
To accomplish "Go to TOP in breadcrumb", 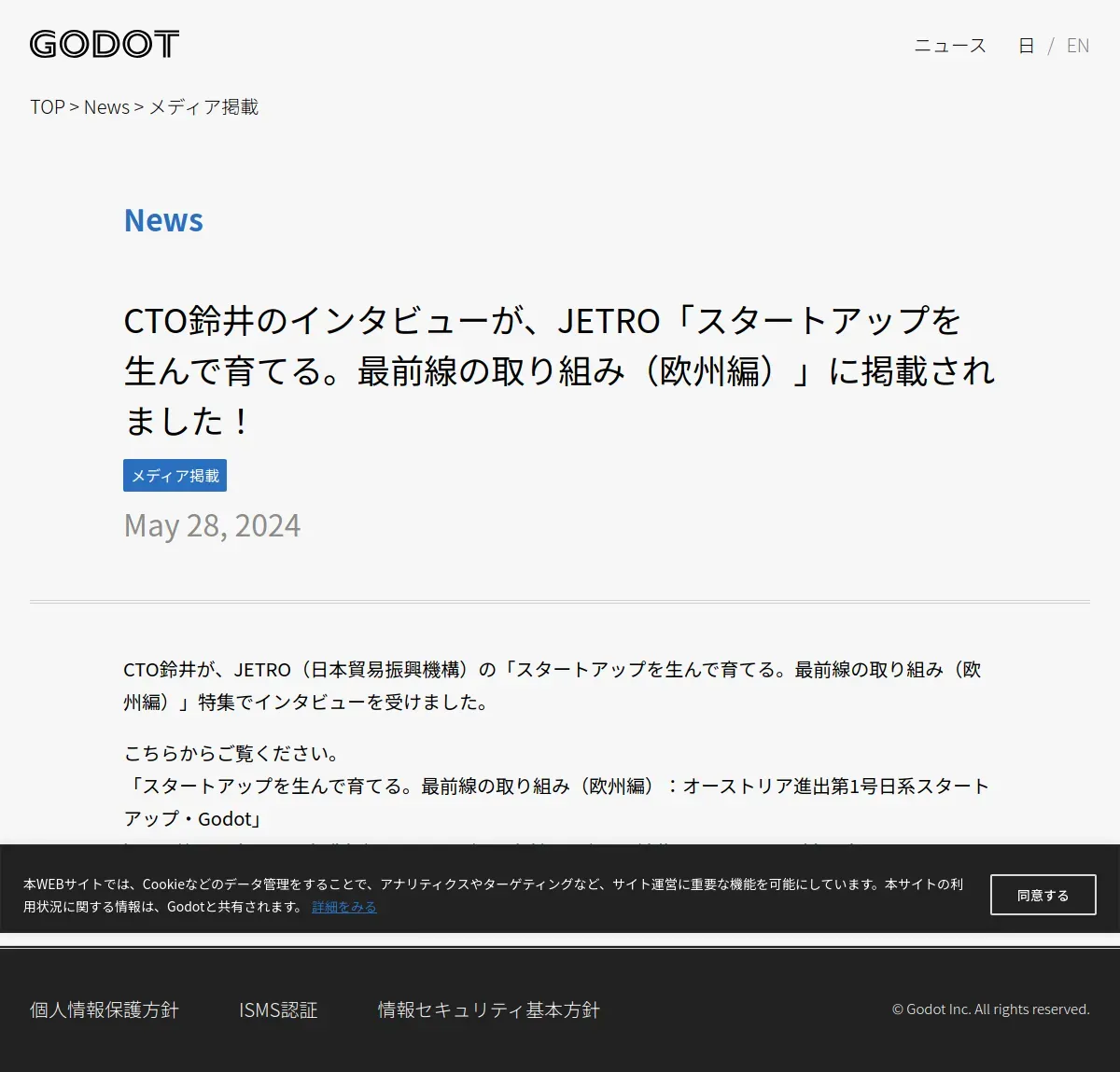I will 48,107.
